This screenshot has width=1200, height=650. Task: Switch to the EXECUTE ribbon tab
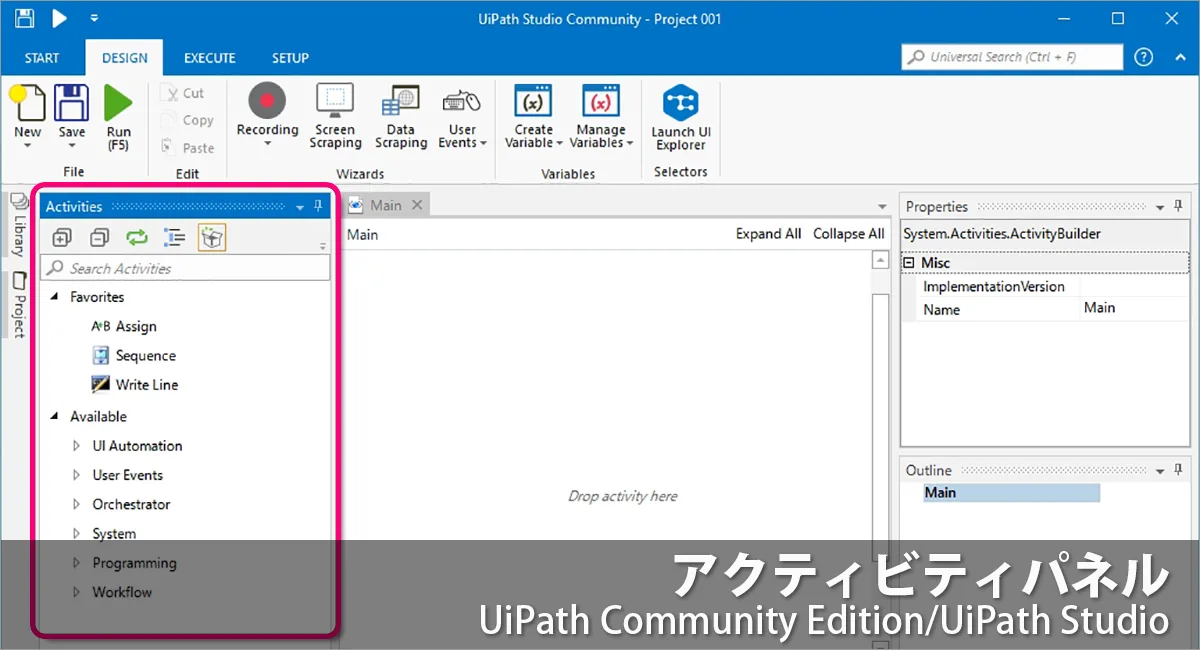pyautogui.click(x=210, y=58)
